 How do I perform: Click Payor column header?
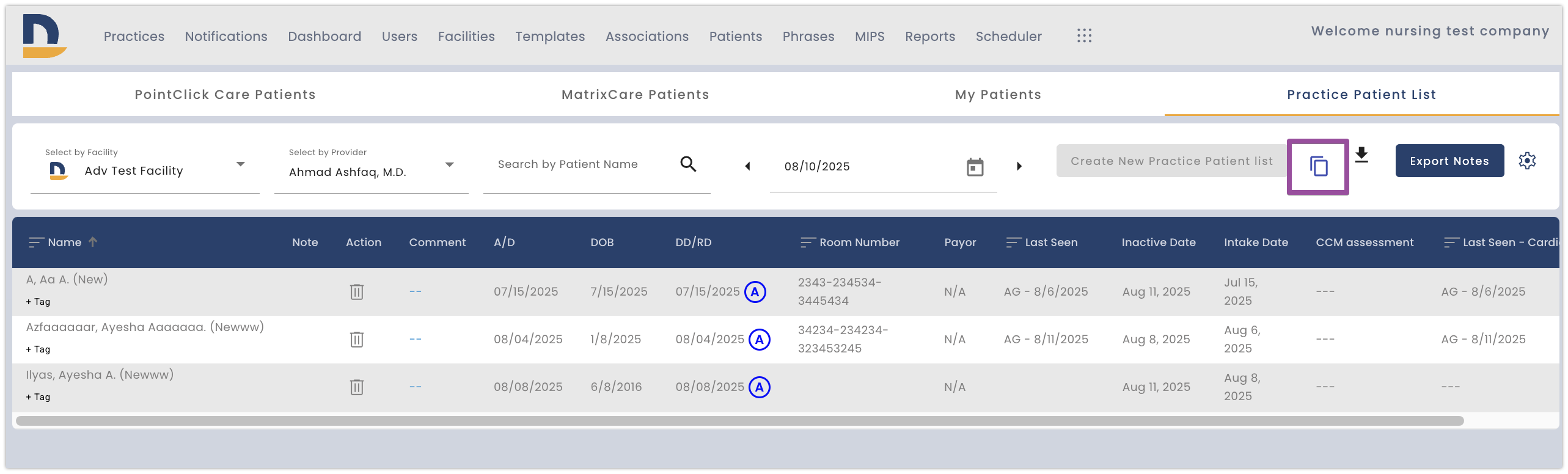(960, 242)
